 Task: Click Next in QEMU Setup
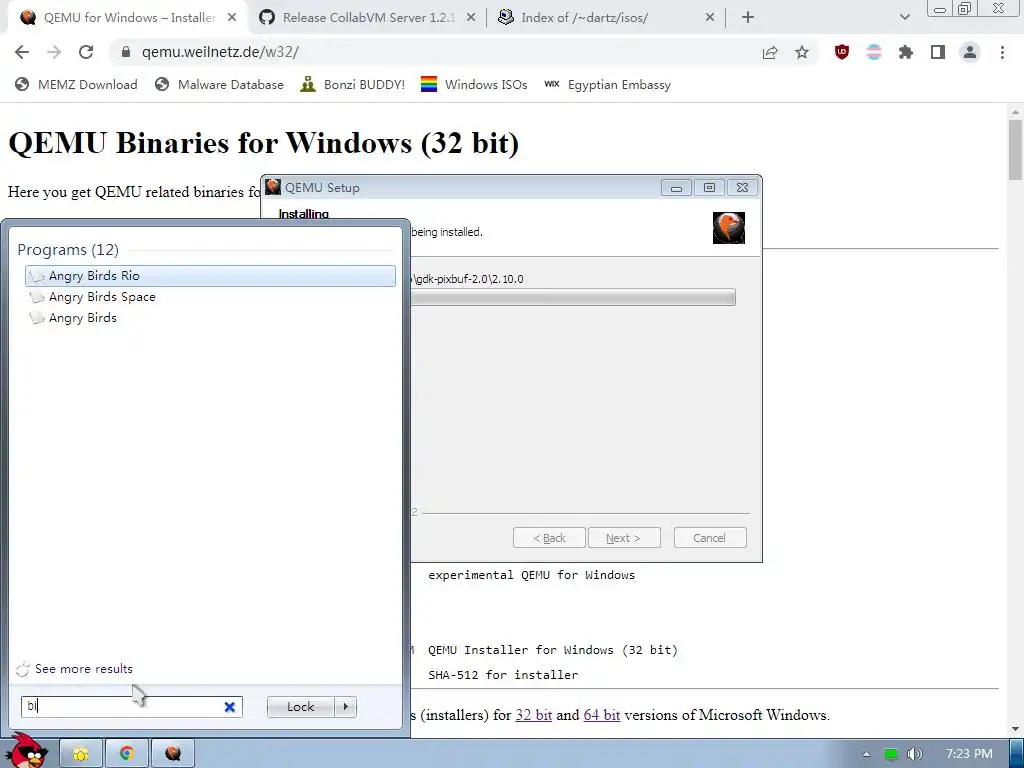pyautogui.click(x=624, y=538)
